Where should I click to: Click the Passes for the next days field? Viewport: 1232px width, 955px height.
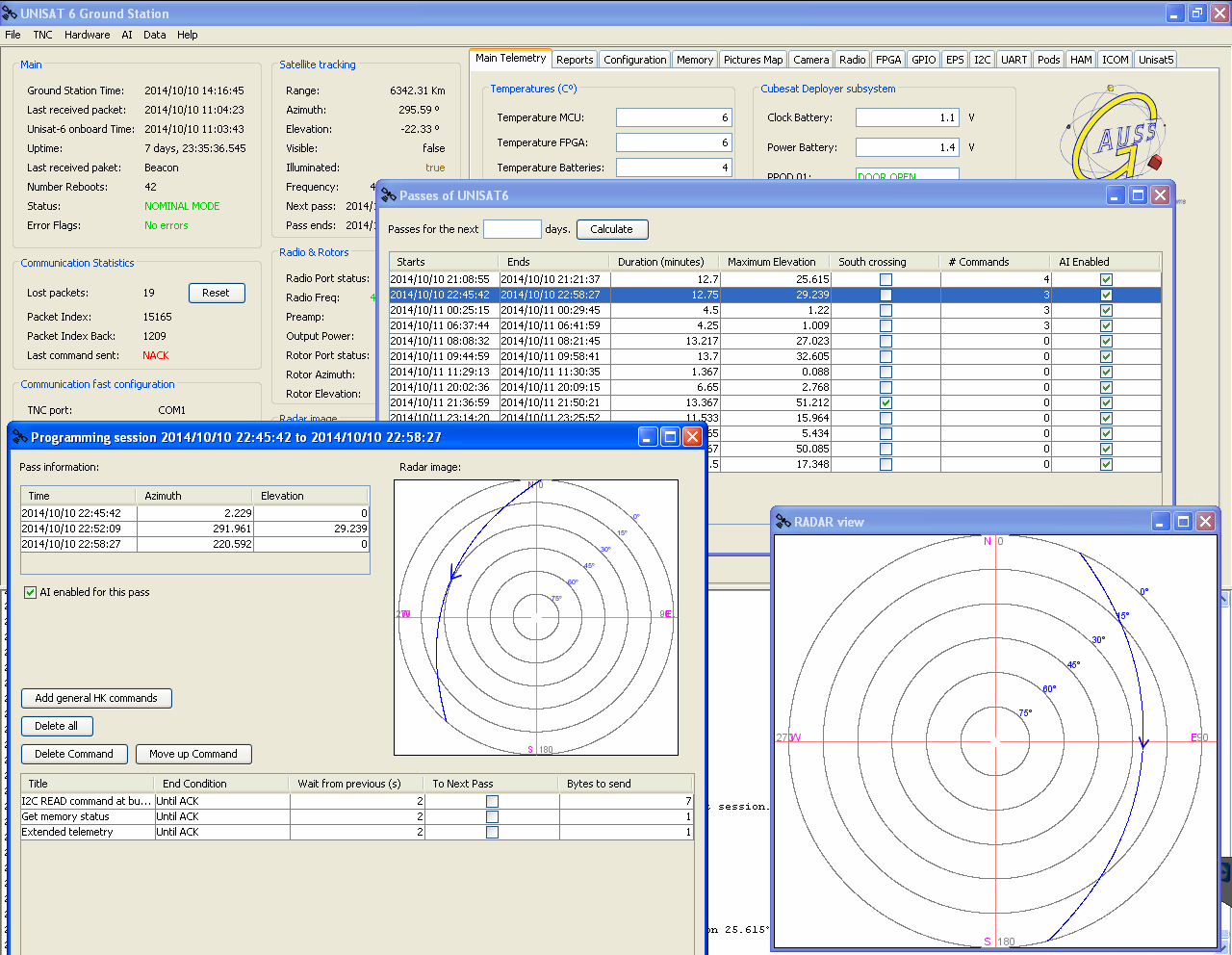(x=512, y=229)
